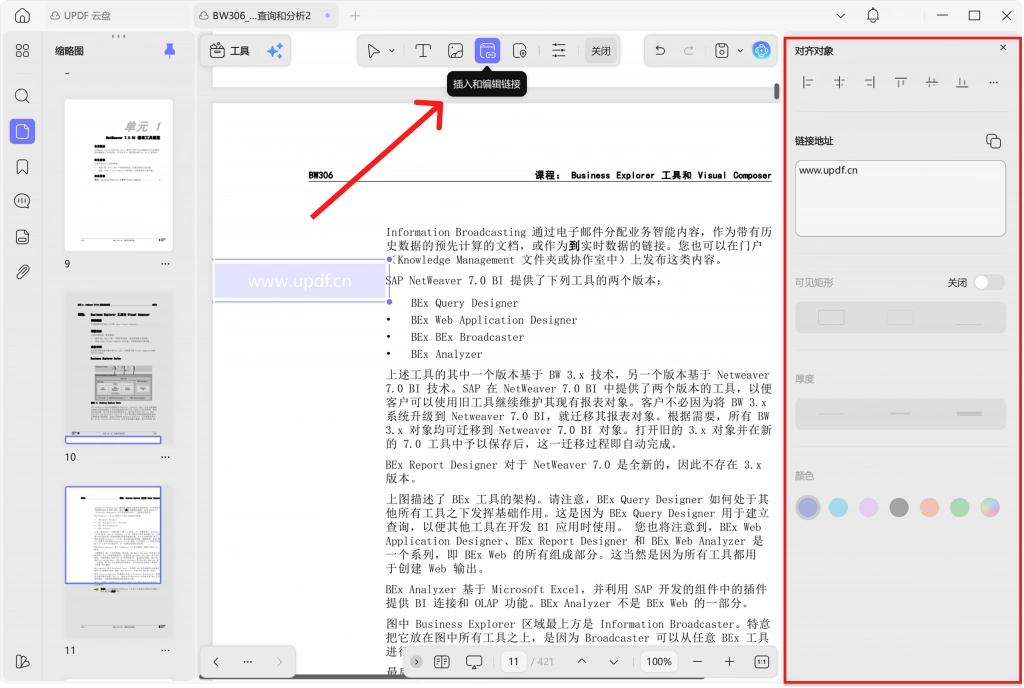Select the image editing tool
1024x688 pixels.
(x=455, y=50)
